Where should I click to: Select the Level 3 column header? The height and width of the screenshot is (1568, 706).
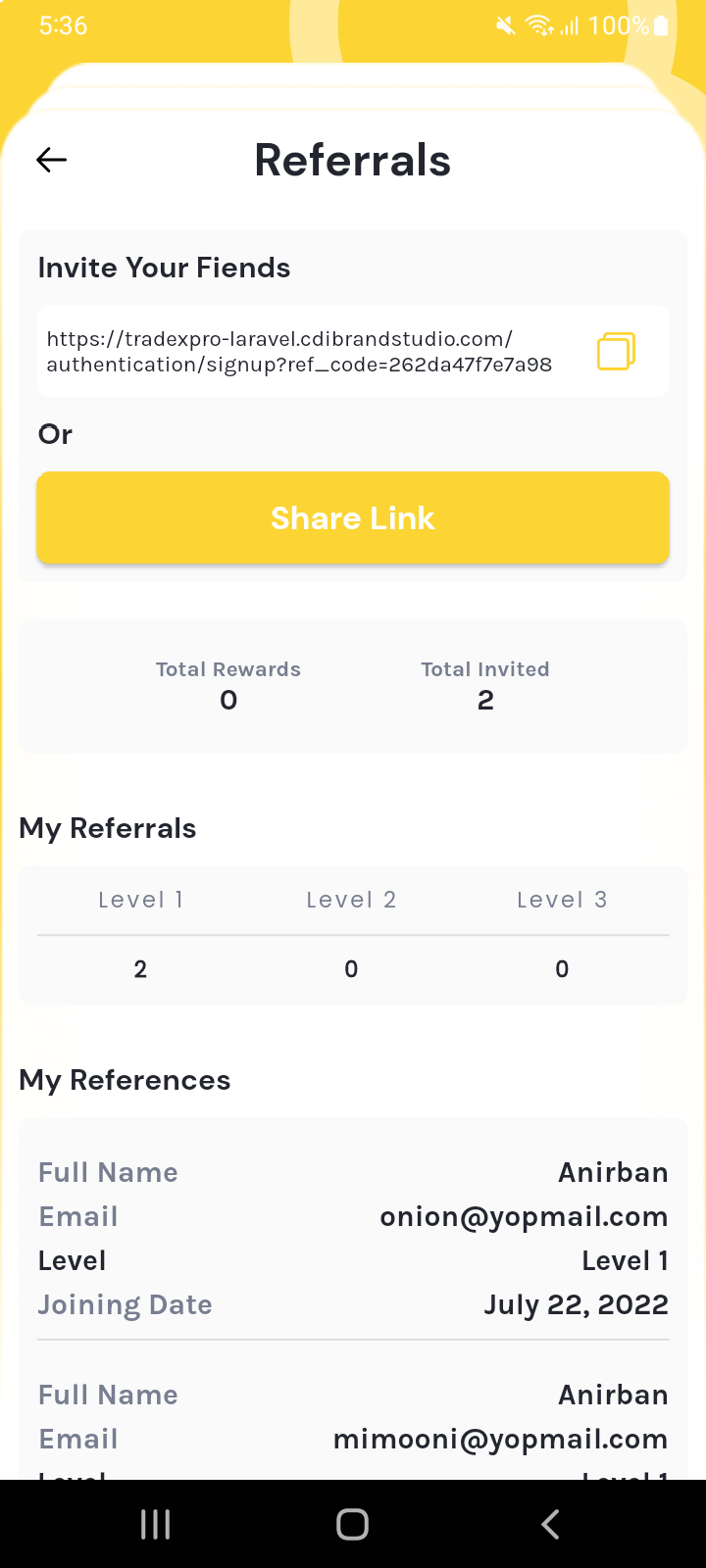tap(562, 900)
